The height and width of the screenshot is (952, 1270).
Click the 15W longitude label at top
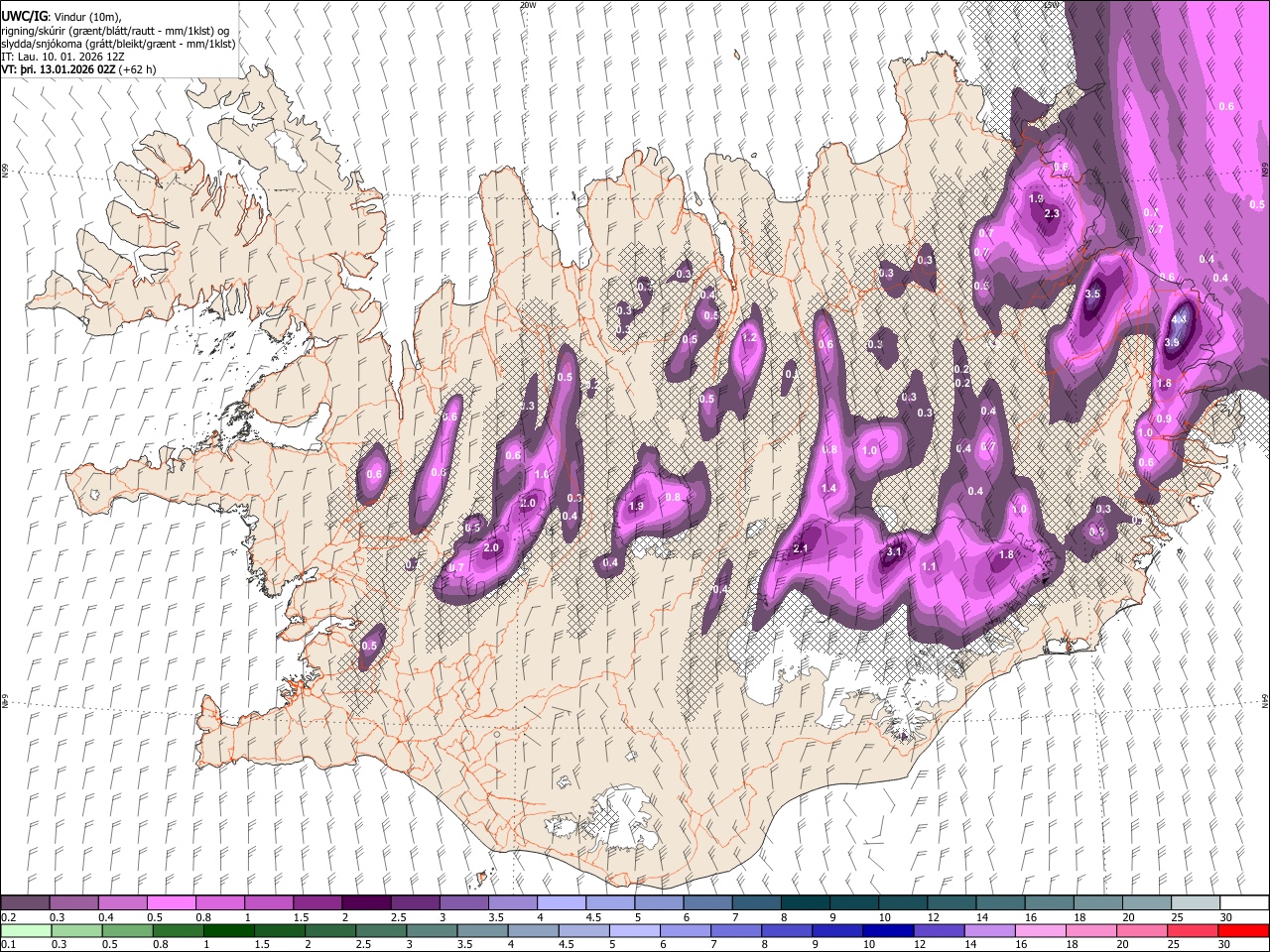click(1051, 5)
